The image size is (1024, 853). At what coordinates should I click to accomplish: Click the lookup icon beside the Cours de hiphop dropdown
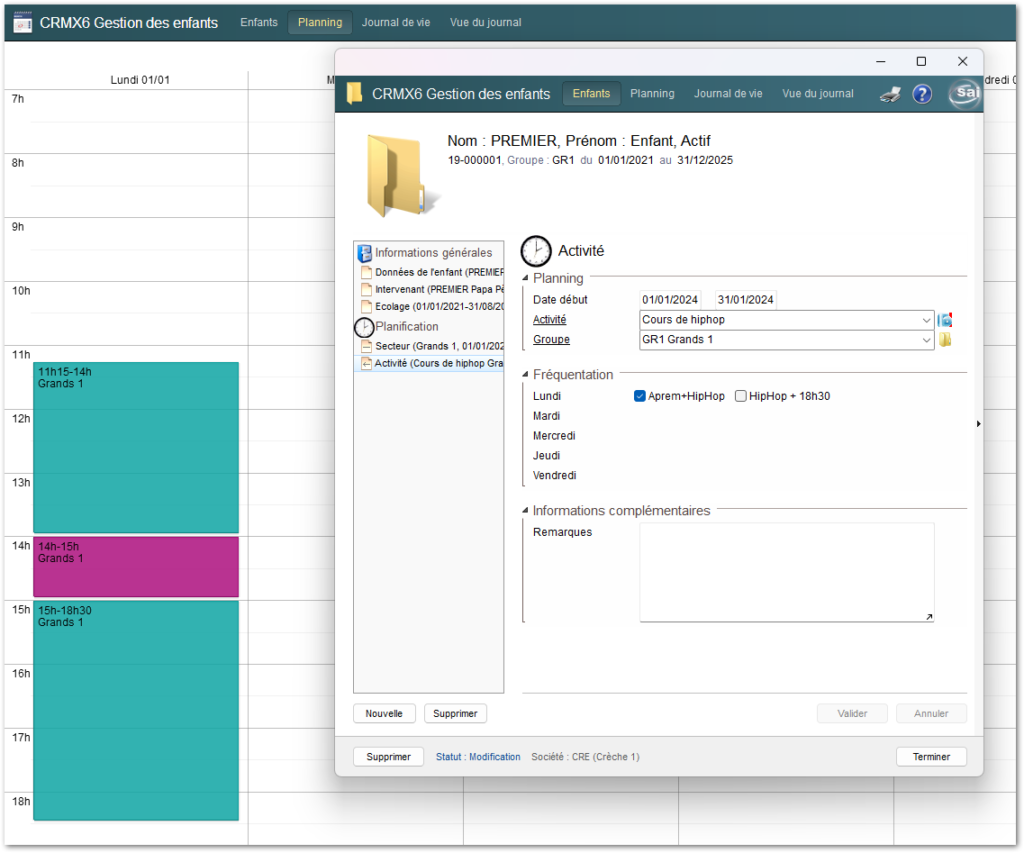(x=944, y=320)
